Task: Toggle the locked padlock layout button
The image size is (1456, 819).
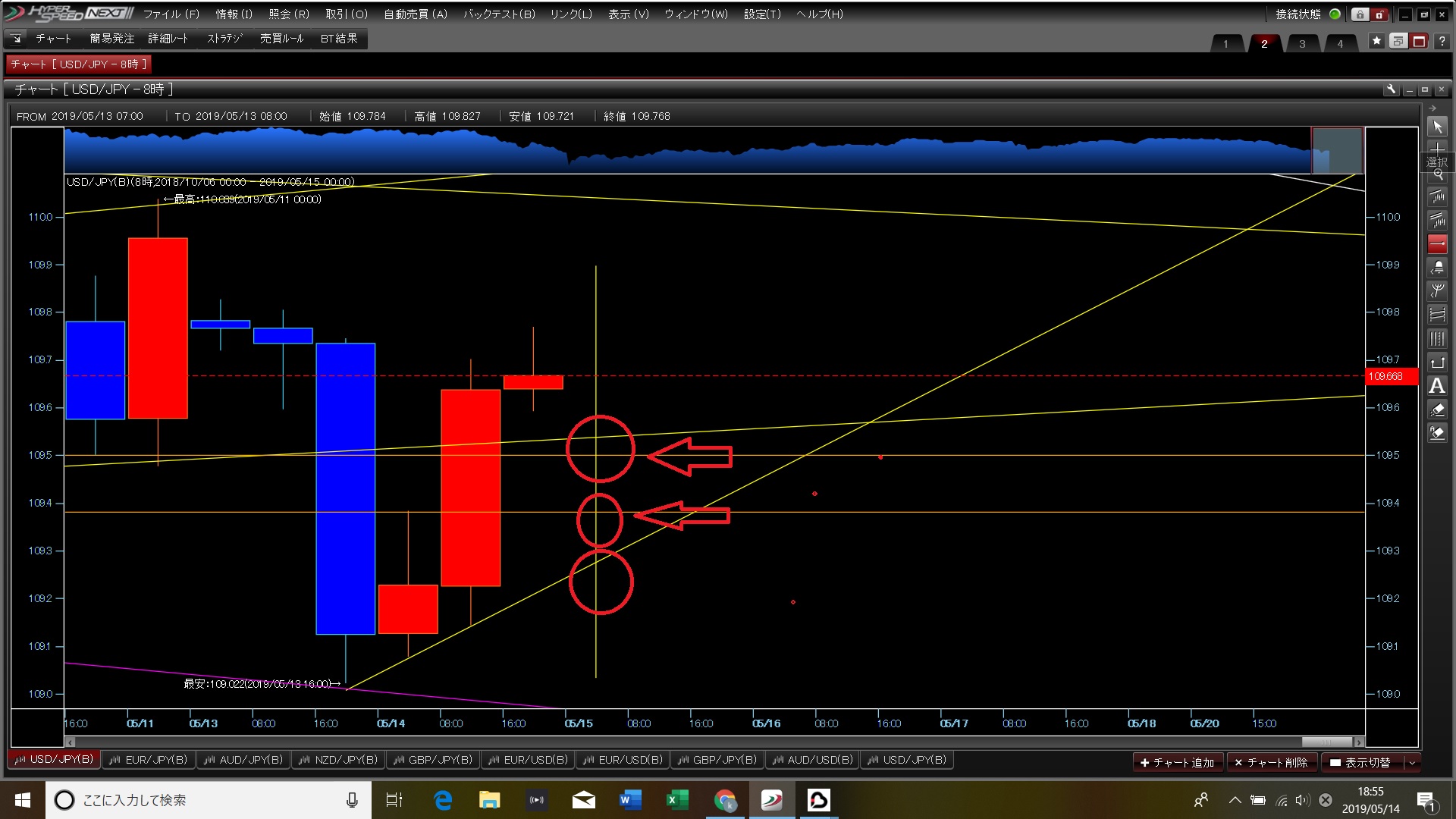Action: [1360, 14]
